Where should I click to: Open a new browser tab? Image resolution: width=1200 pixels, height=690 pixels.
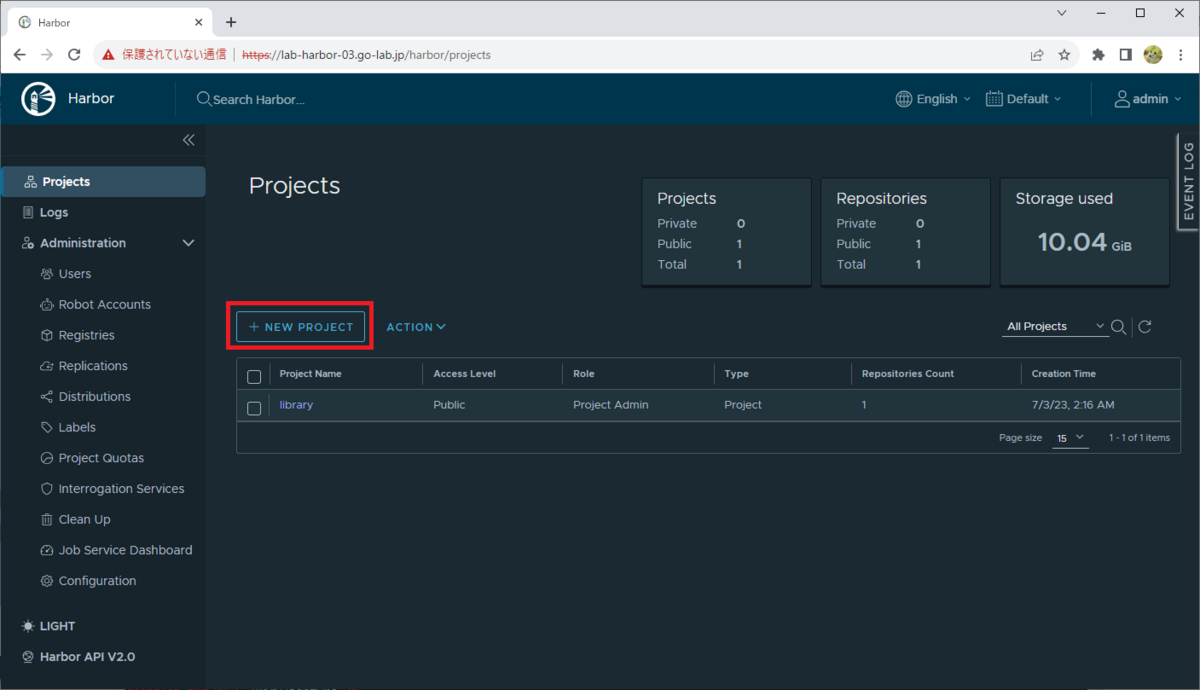point(231,22)
